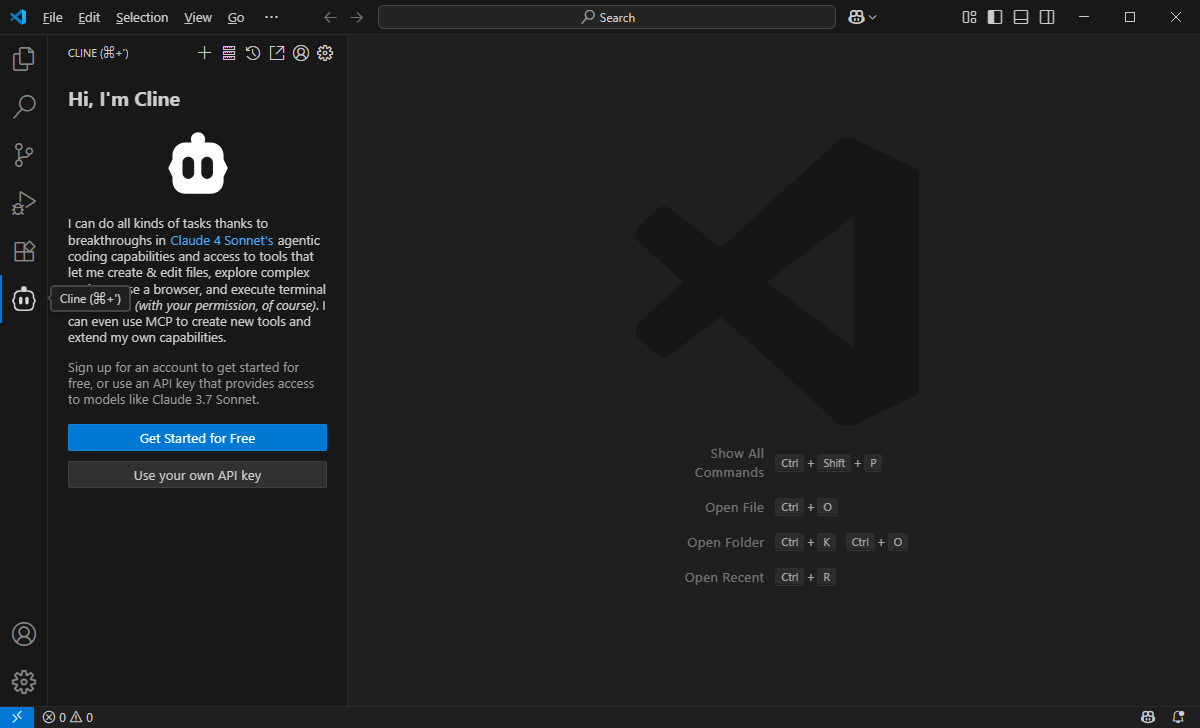1200x728 pixels.
Task: Select the Cline robot icon in activity bar
Action: [24, 299]
